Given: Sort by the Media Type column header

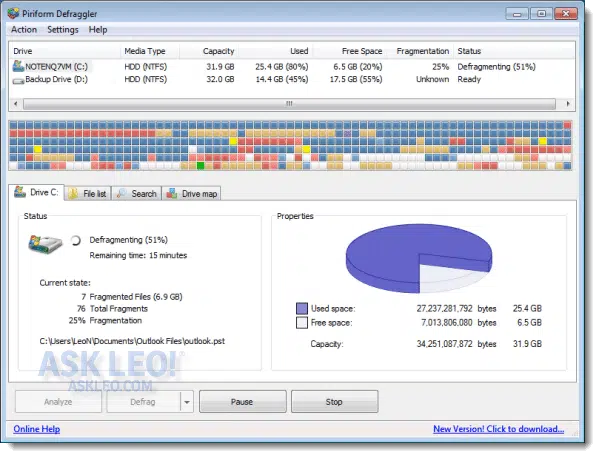Looking at the screenshot, I should pyautogui.click(x=150, y=51).
